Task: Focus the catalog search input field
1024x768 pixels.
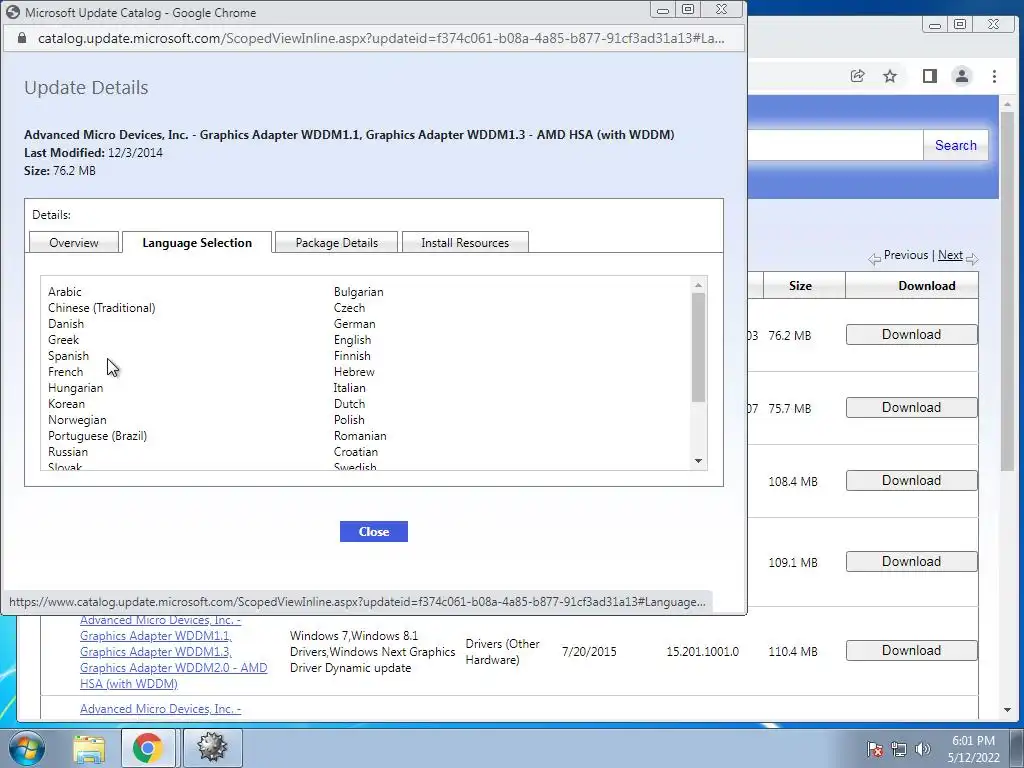Action: pos(835,145)
